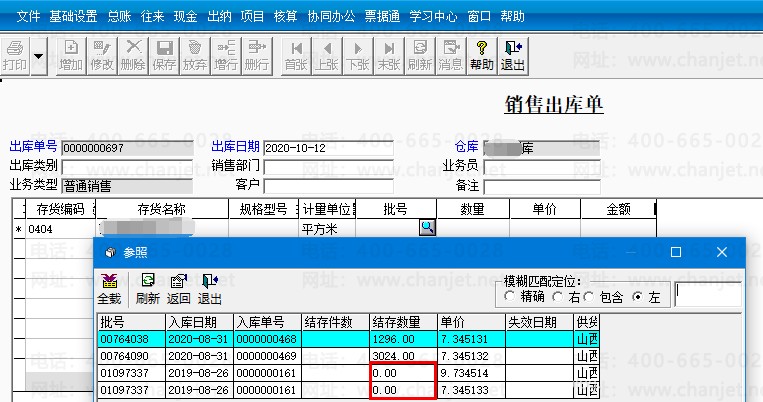Click the 结存数量 column header
The image size is (763, 402).
tap(403, 322)
